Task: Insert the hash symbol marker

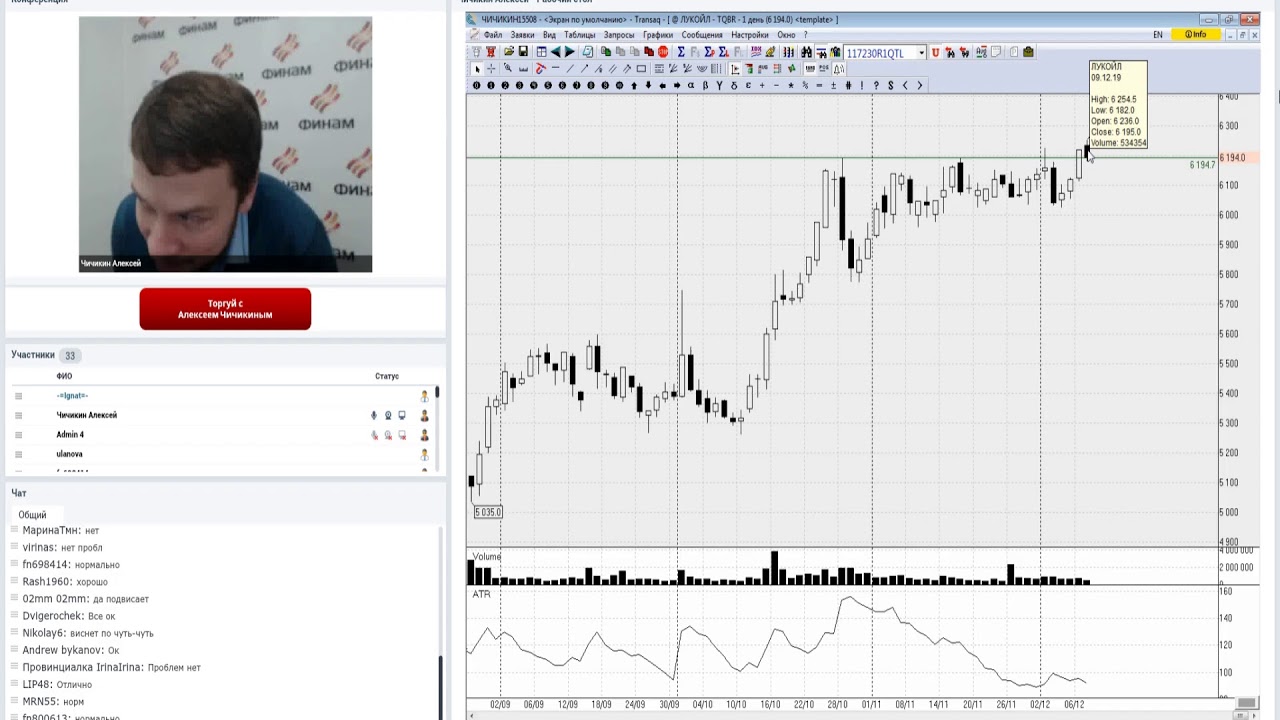Action: click(x=848, y=86)
